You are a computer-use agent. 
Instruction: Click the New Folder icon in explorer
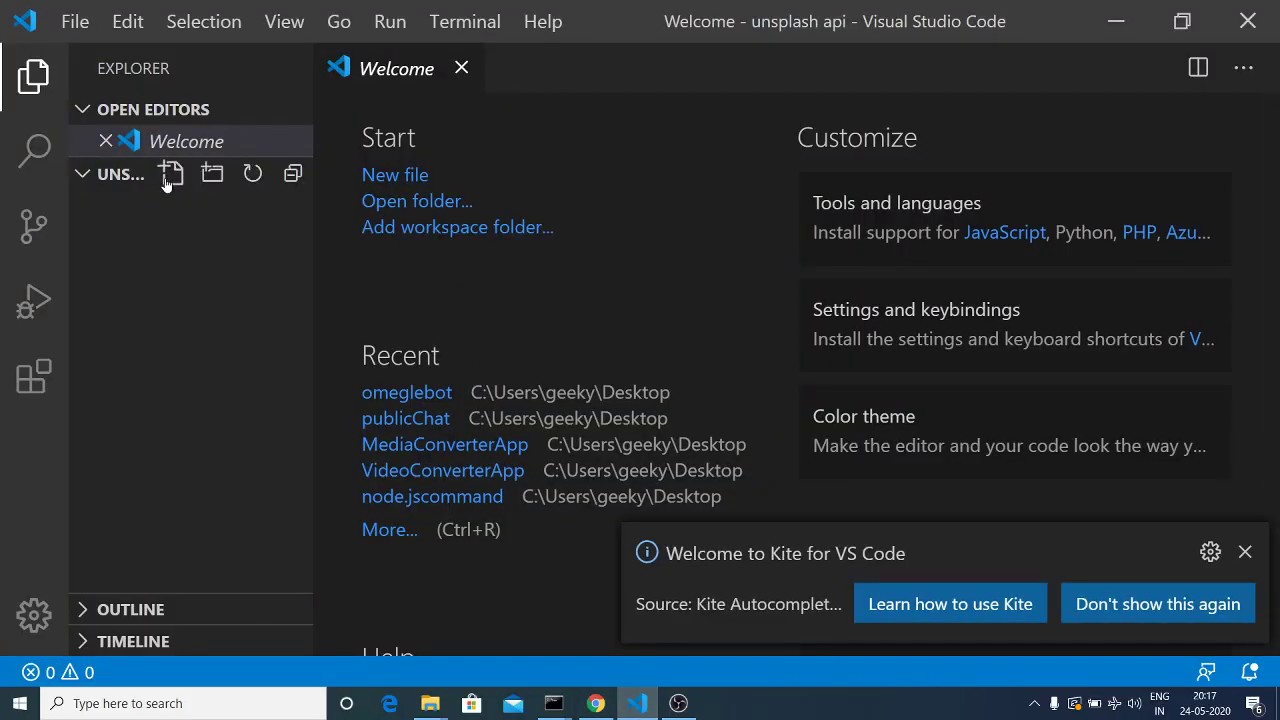(x=212, y=174)
